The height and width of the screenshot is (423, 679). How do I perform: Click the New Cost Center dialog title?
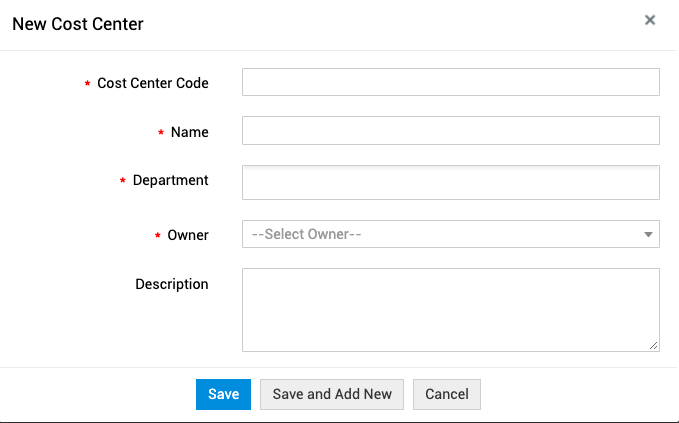pos(78,24)
